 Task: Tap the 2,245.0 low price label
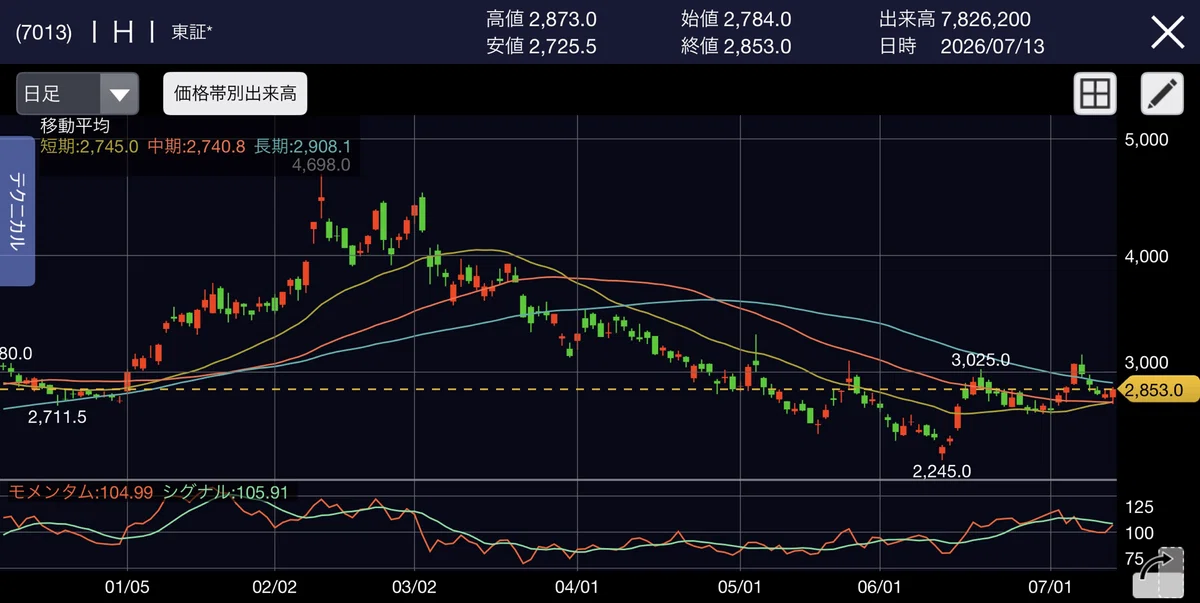click(x=941, y=470)
